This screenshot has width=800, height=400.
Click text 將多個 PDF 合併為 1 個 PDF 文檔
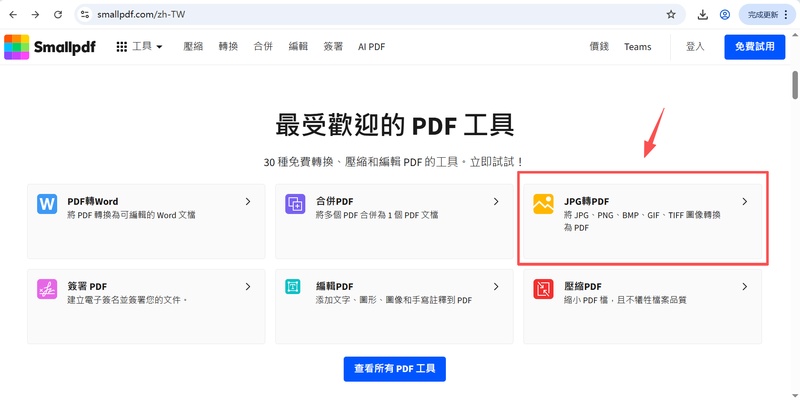pyautogui.click(x=377, y=215)
